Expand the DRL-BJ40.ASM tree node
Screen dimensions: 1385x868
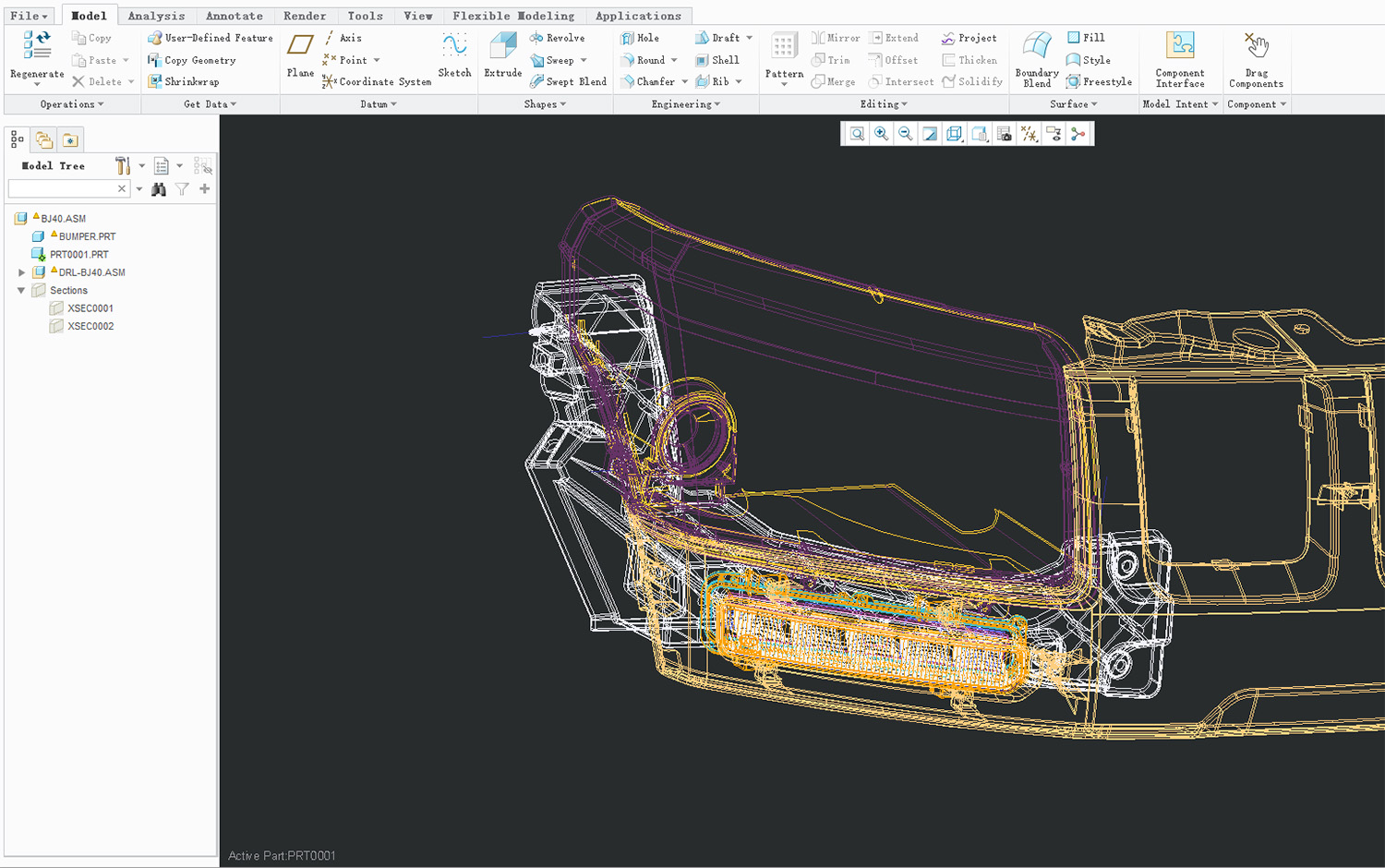tap(21, 272)
